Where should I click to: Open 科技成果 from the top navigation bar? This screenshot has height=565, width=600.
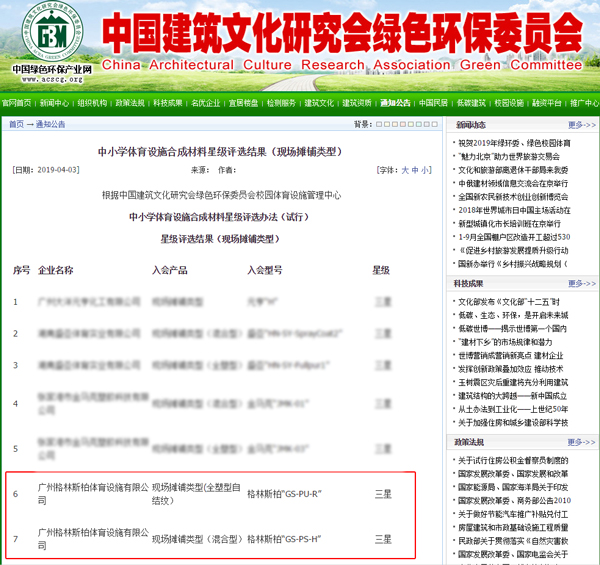pos(168,103)
